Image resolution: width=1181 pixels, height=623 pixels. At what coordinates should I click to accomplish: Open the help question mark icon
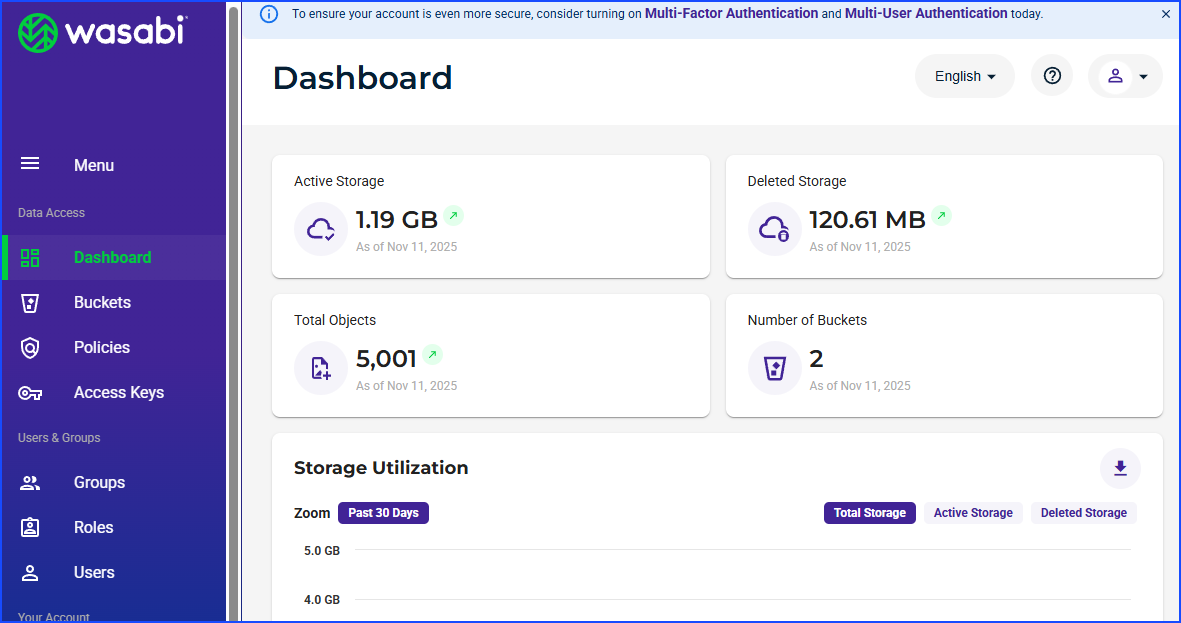point(1052,76)
